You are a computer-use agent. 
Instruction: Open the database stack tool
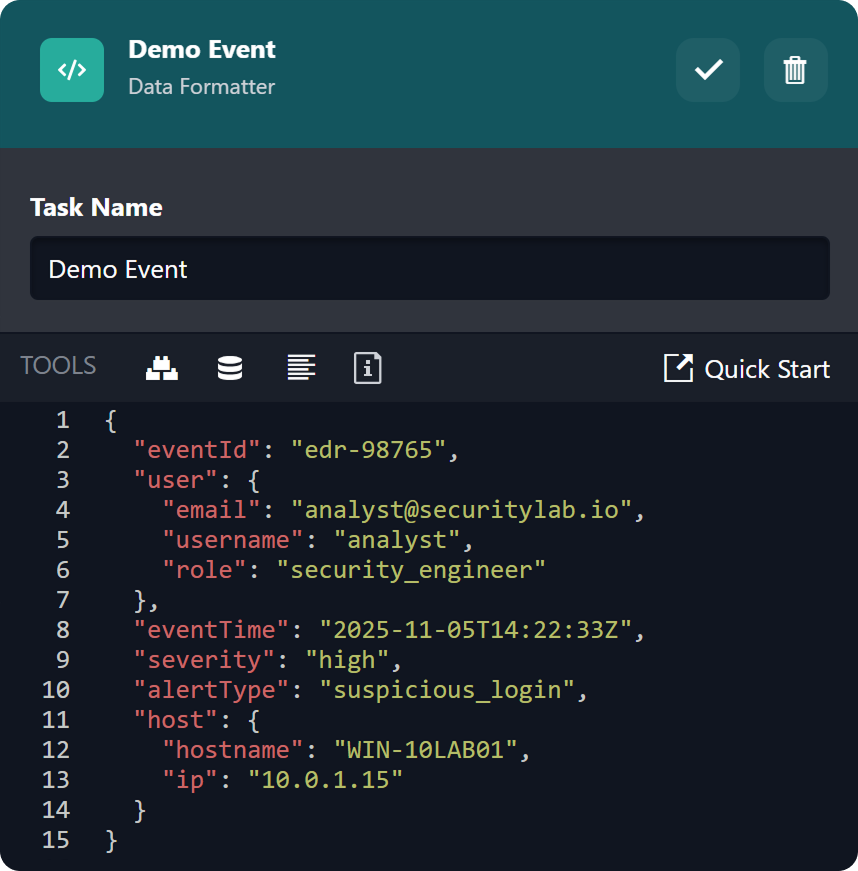[x=230, y=368]
